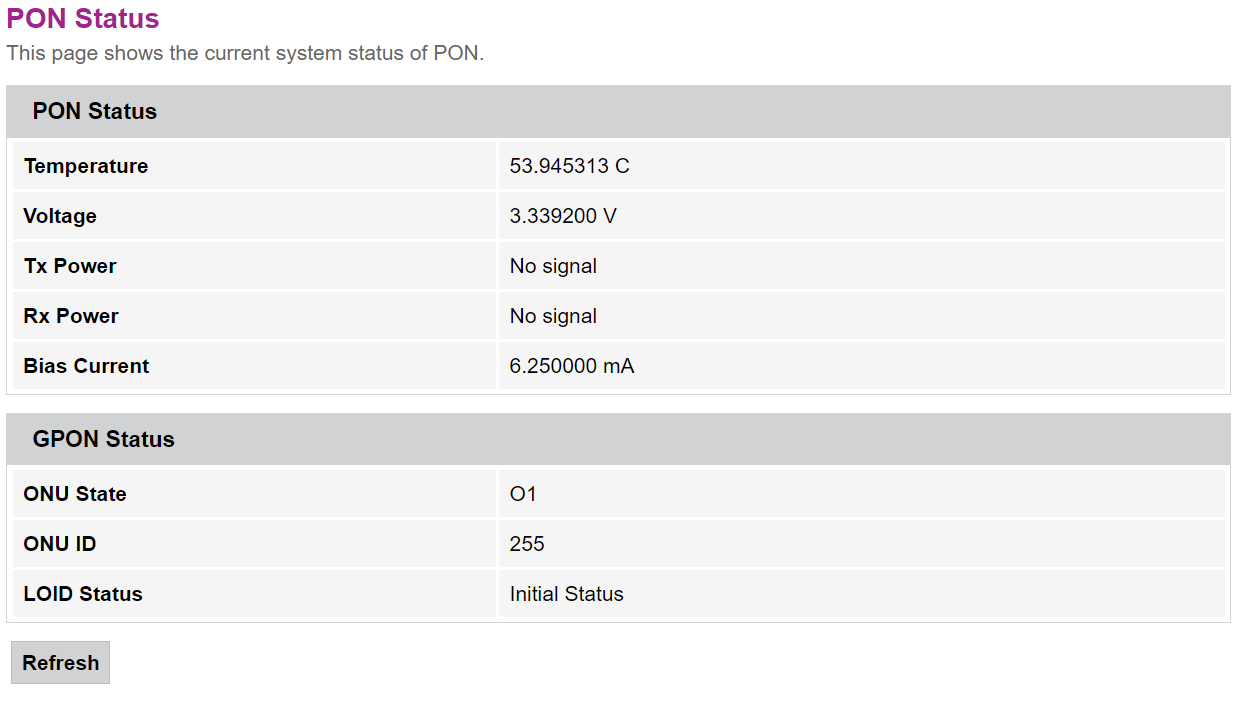Click the Voltage row label
This screenshot has width=1244, height=701.
(x=60, y=216)
